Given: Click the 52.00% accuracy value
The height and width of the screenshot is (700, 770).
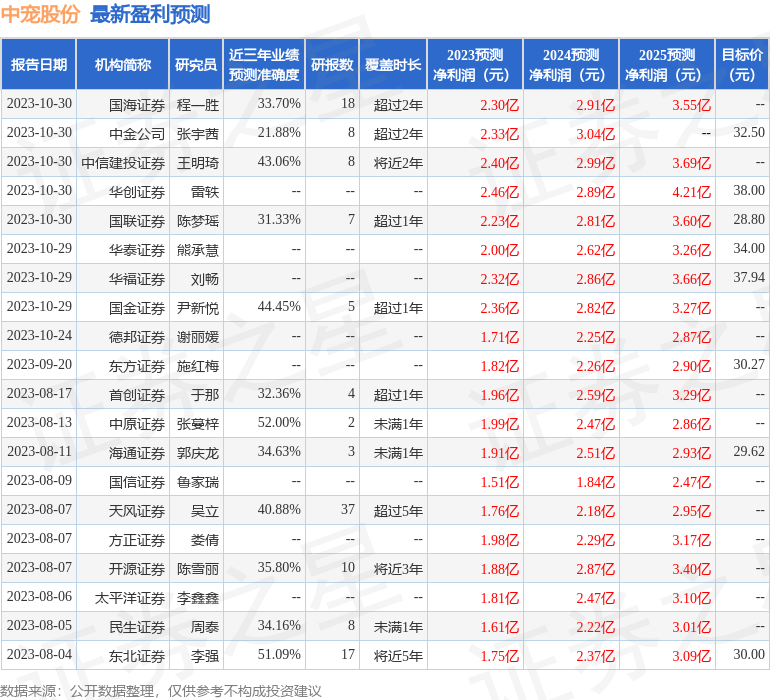Looking at the screenshot, I should pos(279,422).
